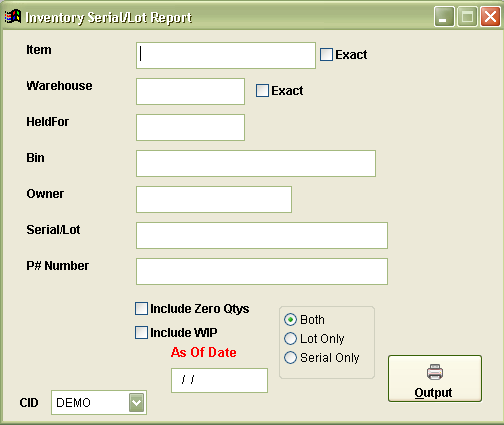Click the printer icon on Output button

point(435,372)
